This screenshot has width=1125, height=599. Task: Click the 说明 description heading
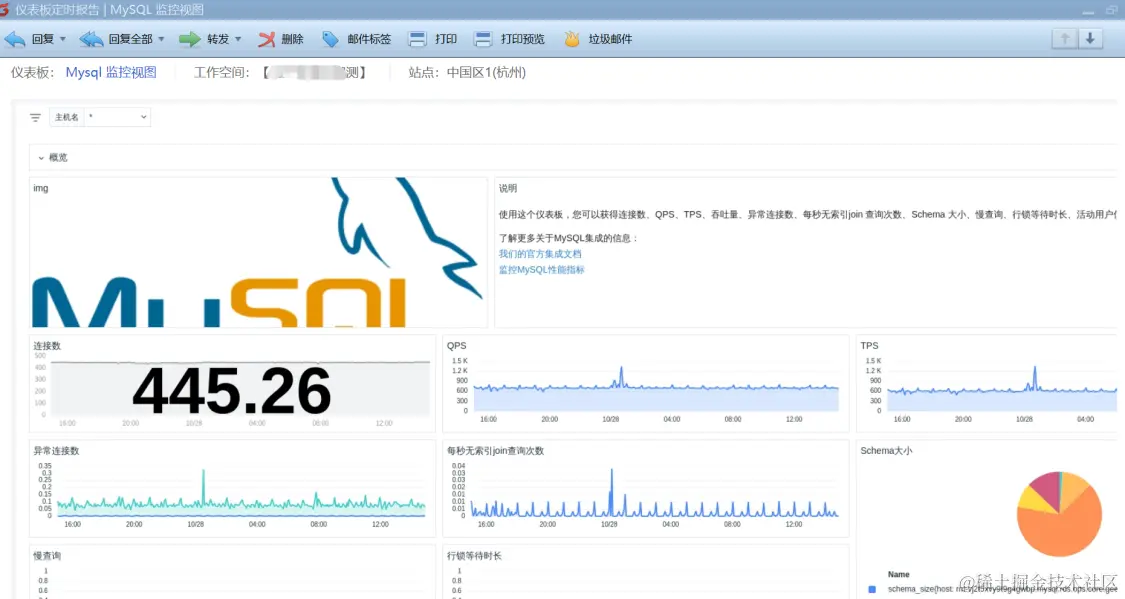pyautogui.click(x=508, y=189)
